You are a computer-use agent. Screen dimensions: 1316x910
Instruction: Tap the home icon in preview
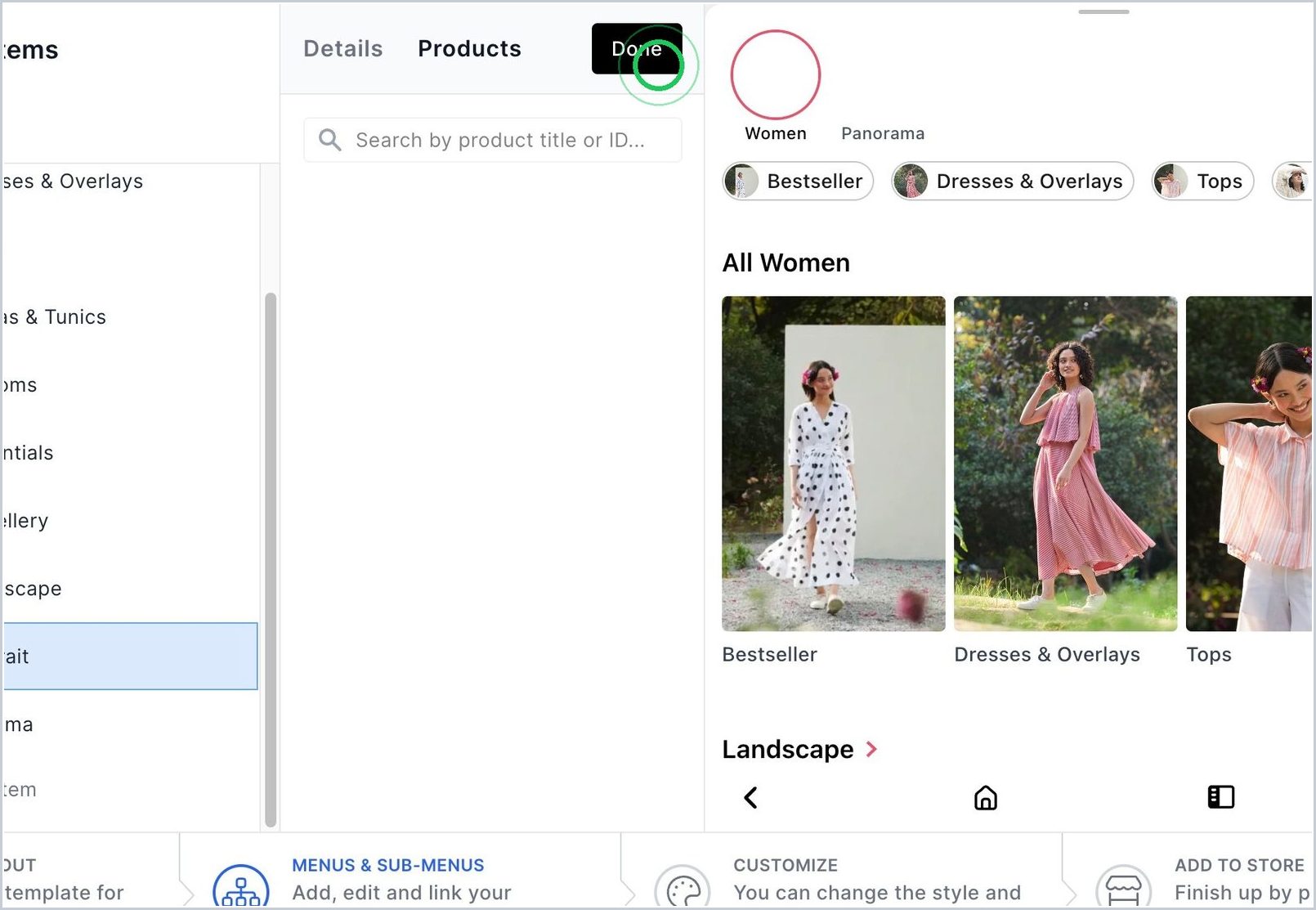point(986,797)
